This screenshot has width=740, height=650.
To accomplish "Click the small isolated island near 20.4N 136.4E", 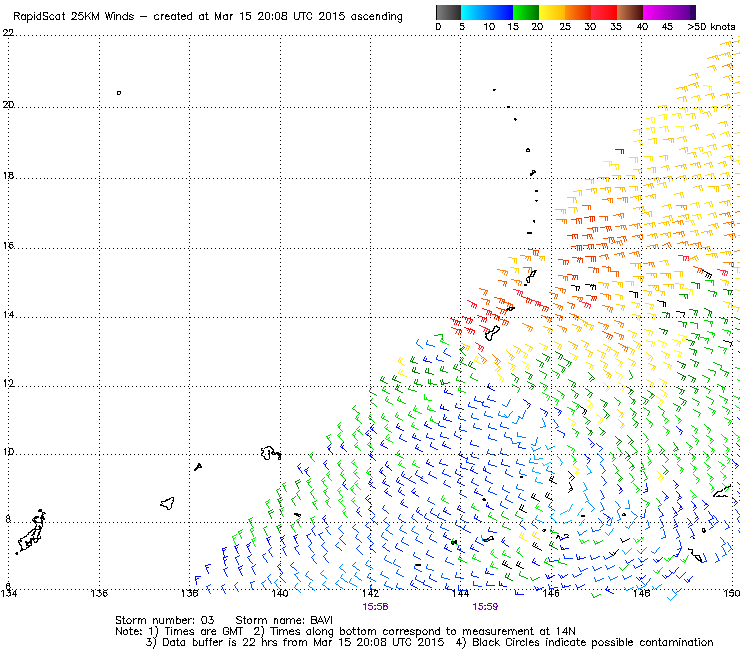I will point(119,93).
